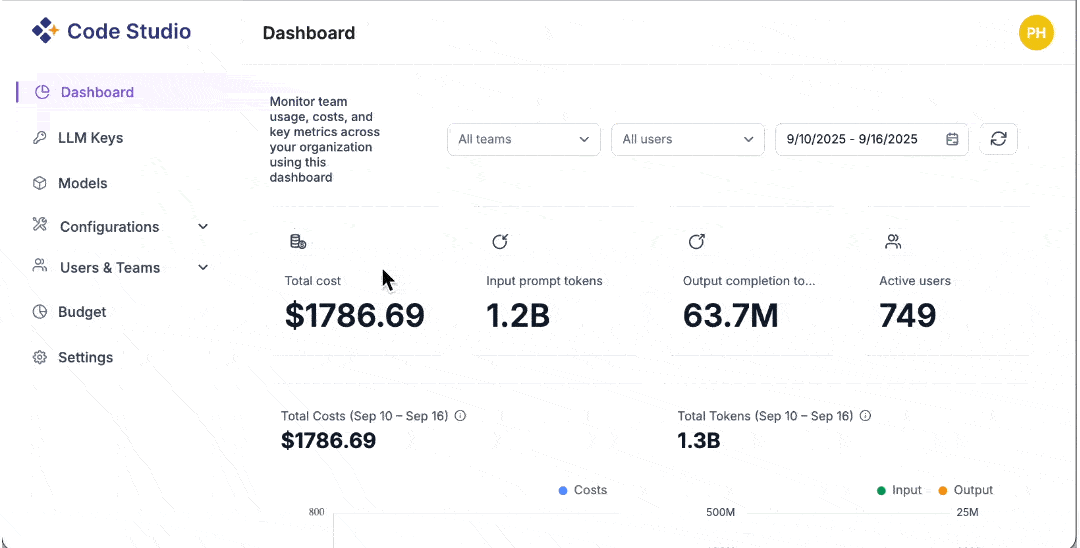Screen dimensions: 1080x548
Task: Click the Dashboard pie chart icon
Action: point(42,92)
